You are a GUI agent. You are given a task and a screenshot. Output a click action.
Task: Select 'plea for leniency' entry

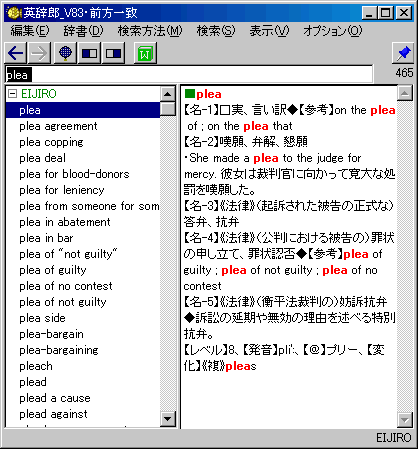click(x=62, y=190)
